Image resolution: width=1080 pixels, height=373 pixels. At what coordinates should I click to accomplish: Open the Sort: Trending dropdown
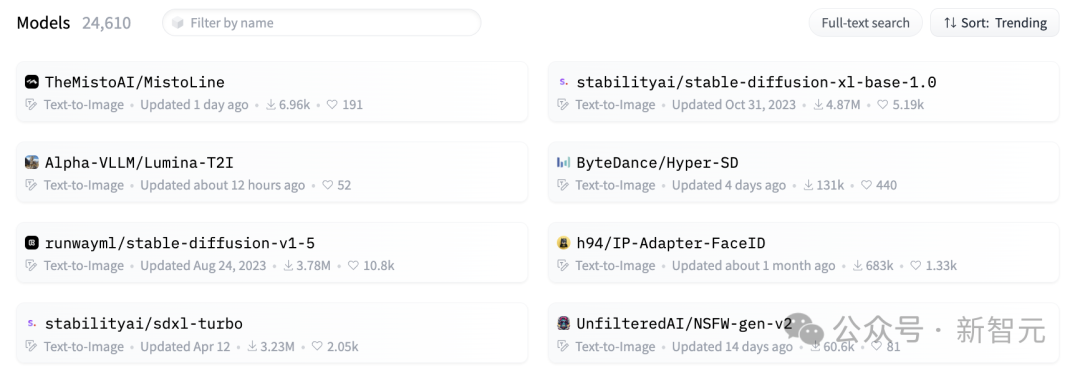[995, 23]
